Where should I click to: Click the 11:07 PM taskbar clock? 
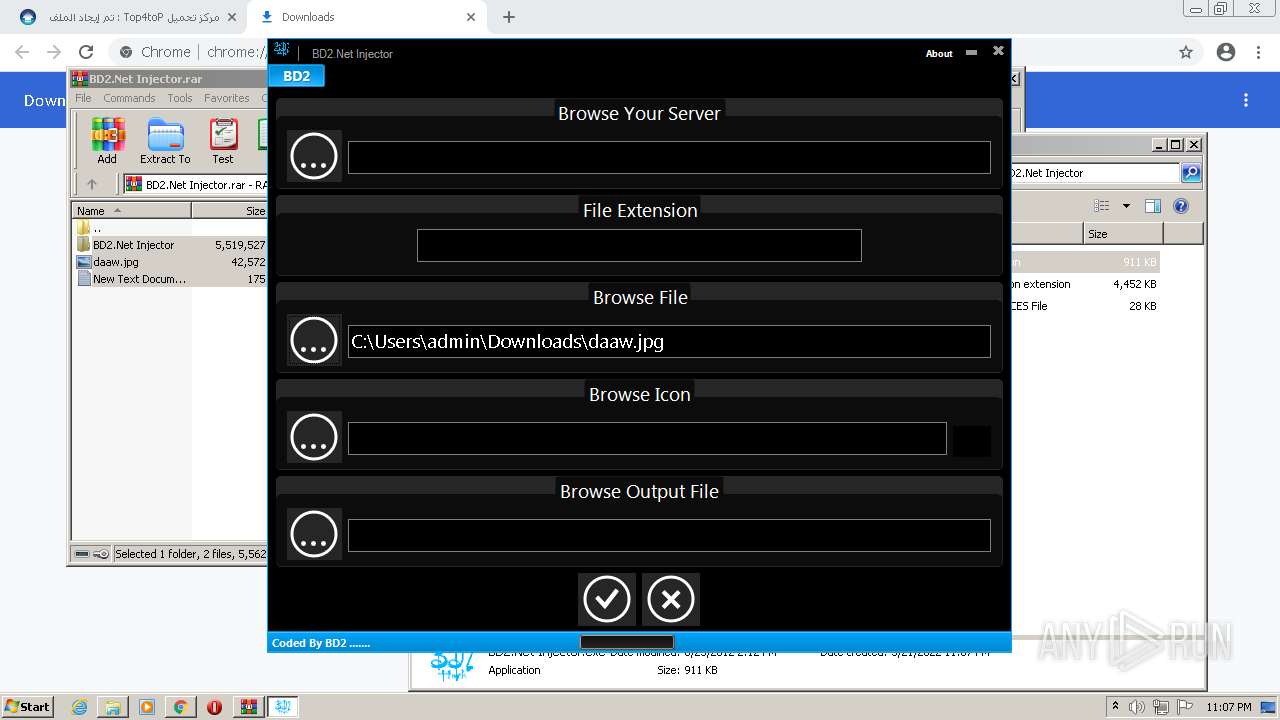tap(1229, 707)
